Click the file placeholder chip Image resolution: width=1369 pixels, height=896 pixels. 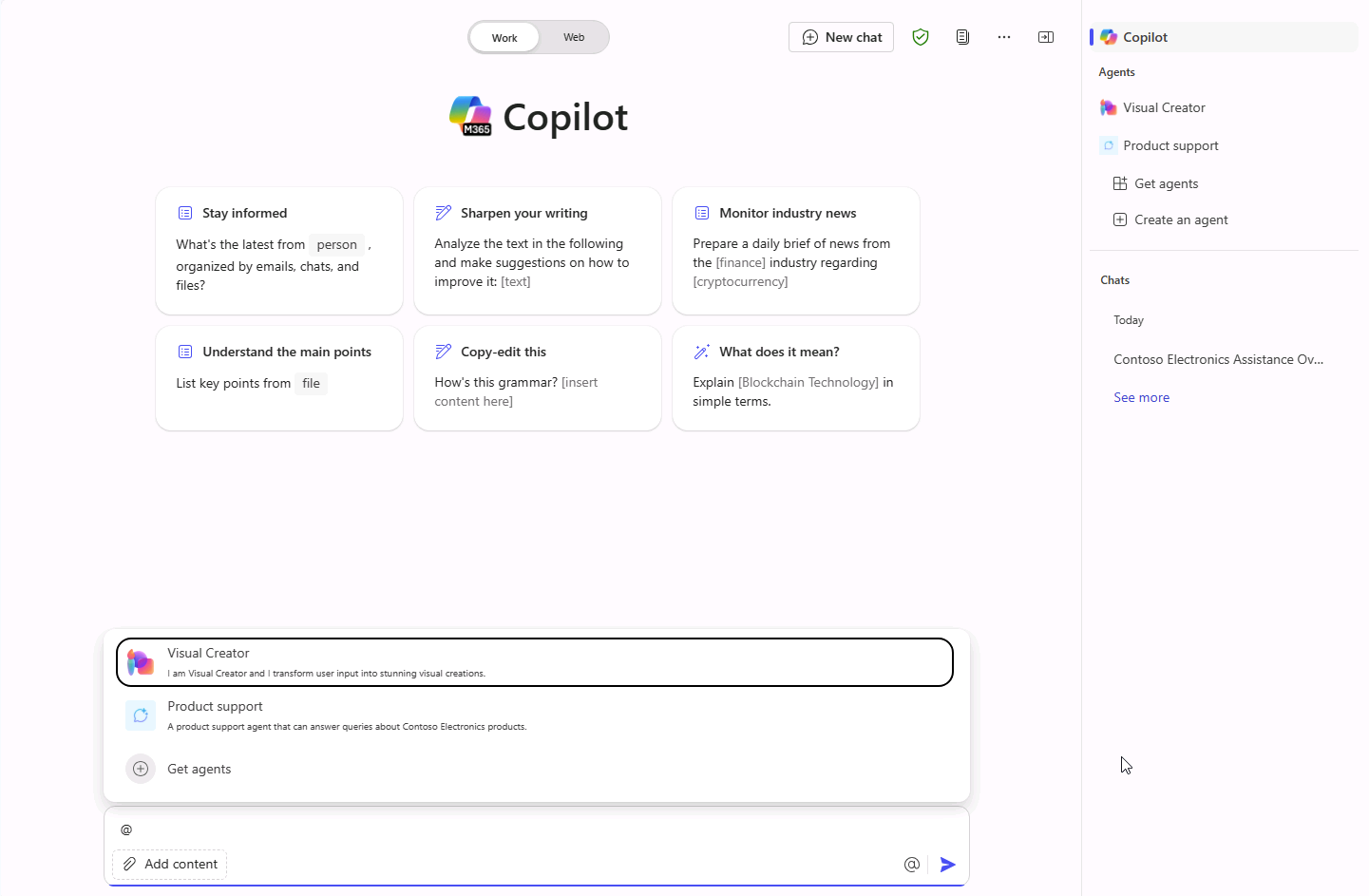pyautogui.click(x=312, y=383)
